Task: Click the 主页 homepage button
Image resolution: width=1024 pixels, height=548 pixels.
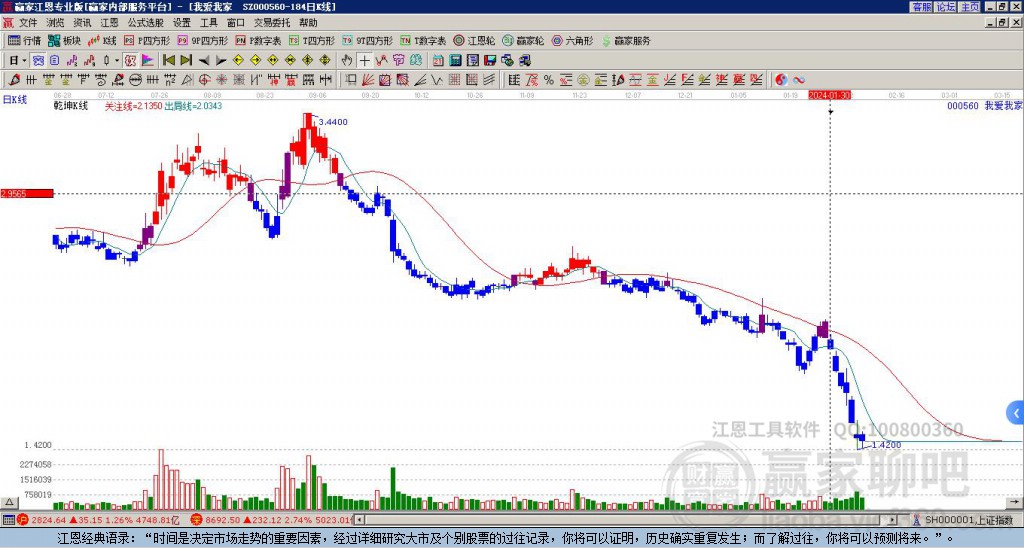Action: pos(970,7)
